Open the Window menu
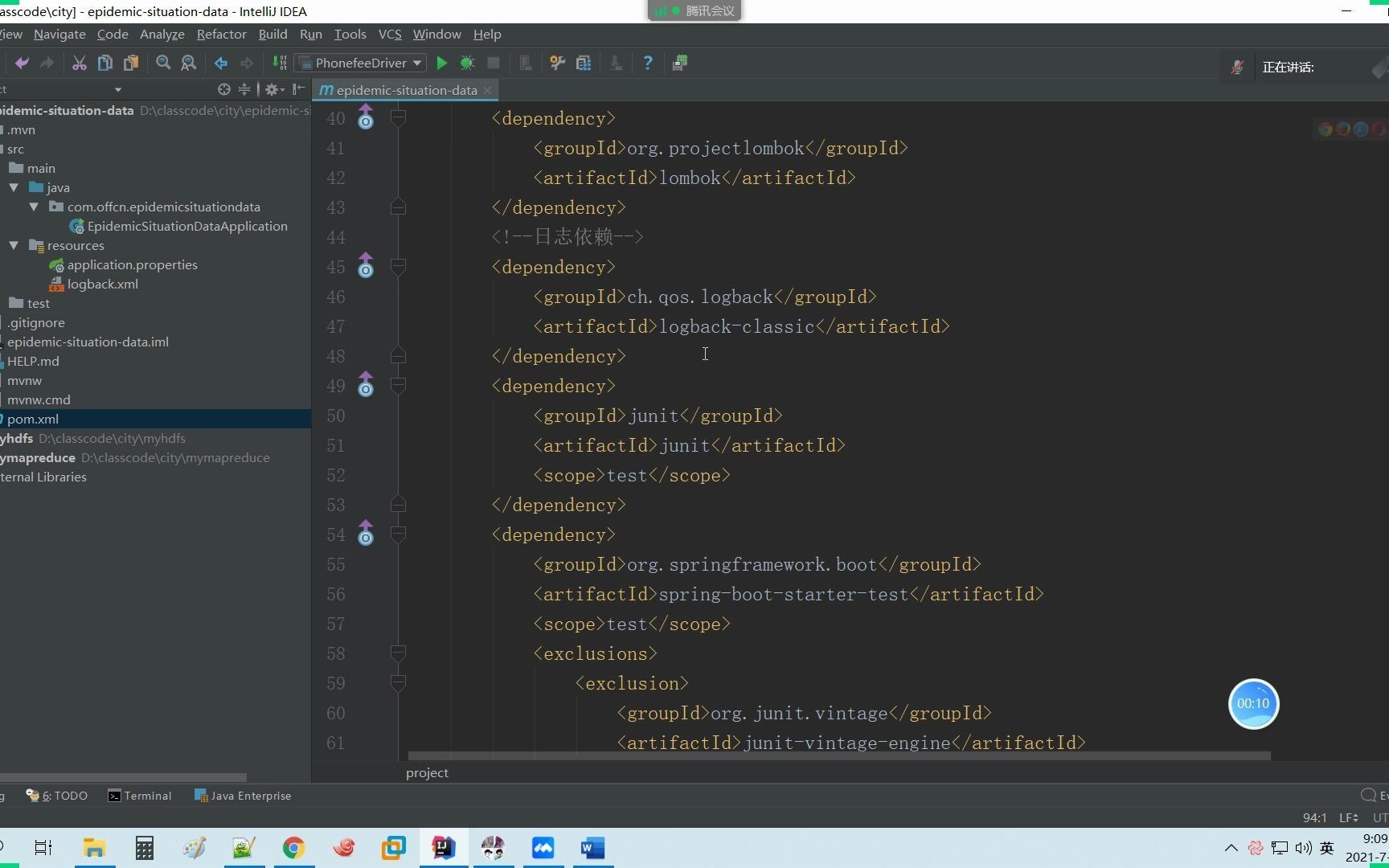The height and width of the screenshot is (868, 1389). pyautogui.click(x=437, y=34)
